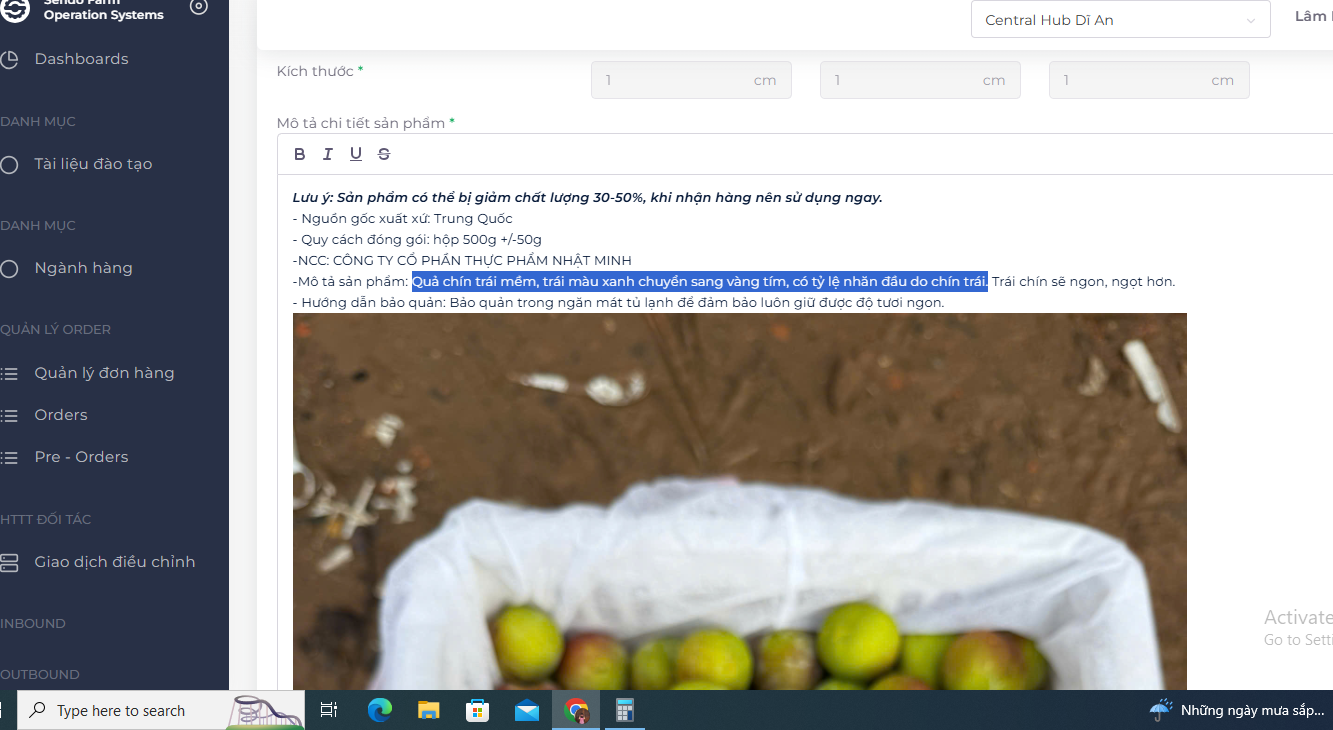Click the second Kích thước cm field
This screenshot has height=730, width=1333.
pos(920,80)
